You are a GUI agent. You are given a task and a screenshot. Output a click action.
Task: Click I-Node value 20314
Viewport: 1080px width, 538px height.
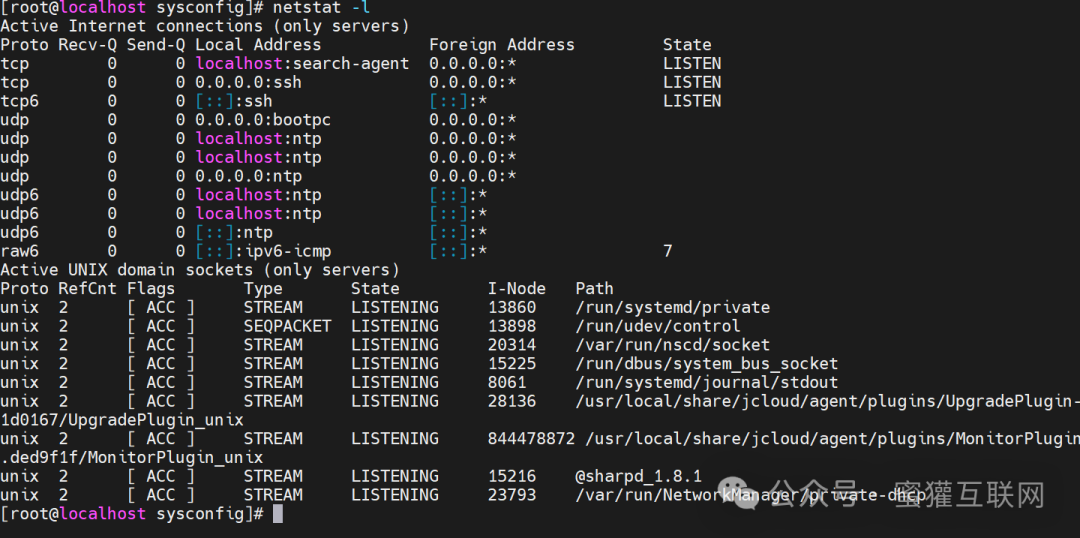(512, 345)
